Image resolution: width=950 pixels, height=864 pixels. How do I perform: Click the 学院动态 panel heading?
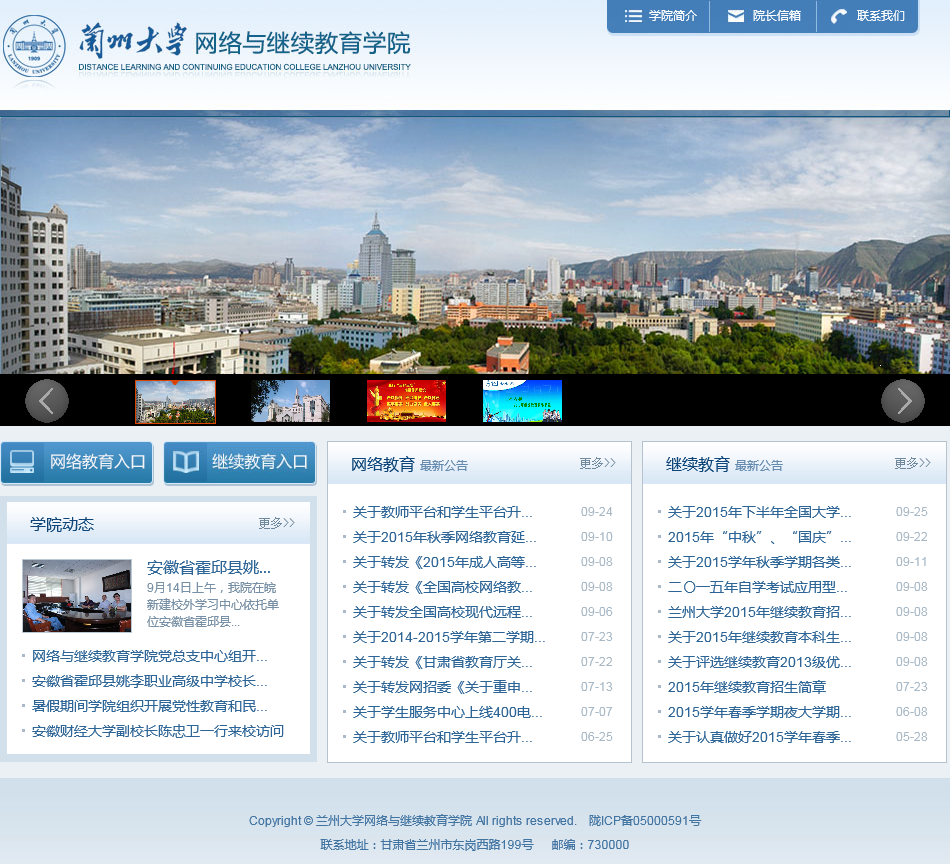click(62, 524)
